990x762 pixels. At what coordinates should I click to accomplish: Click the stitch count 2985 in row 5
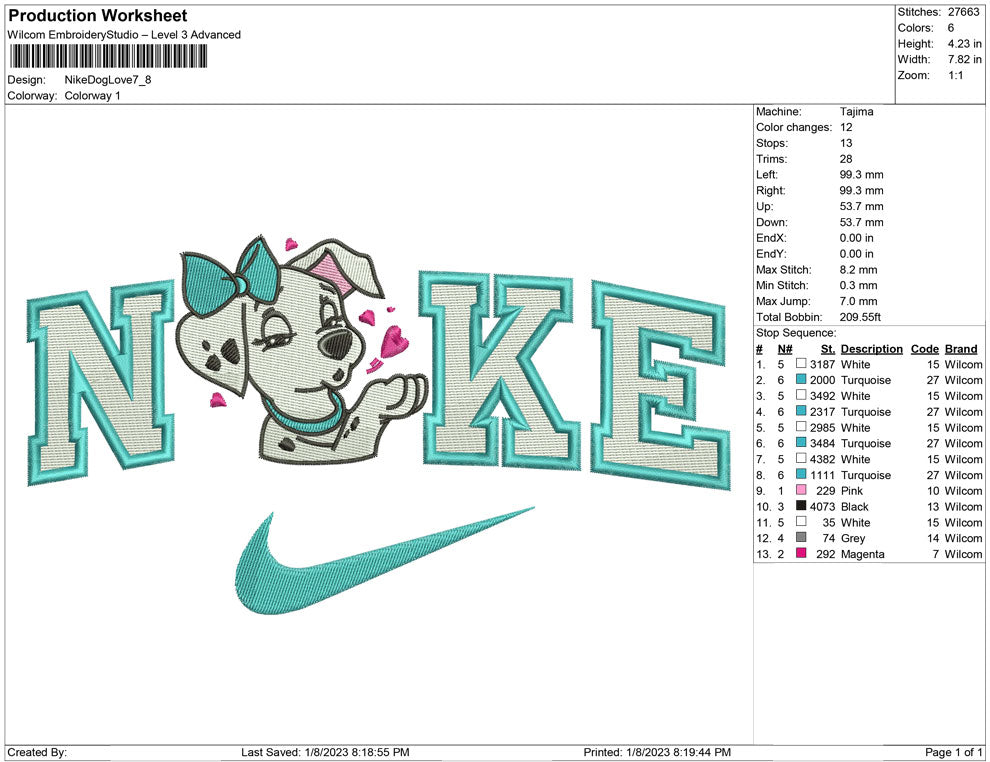822,427
